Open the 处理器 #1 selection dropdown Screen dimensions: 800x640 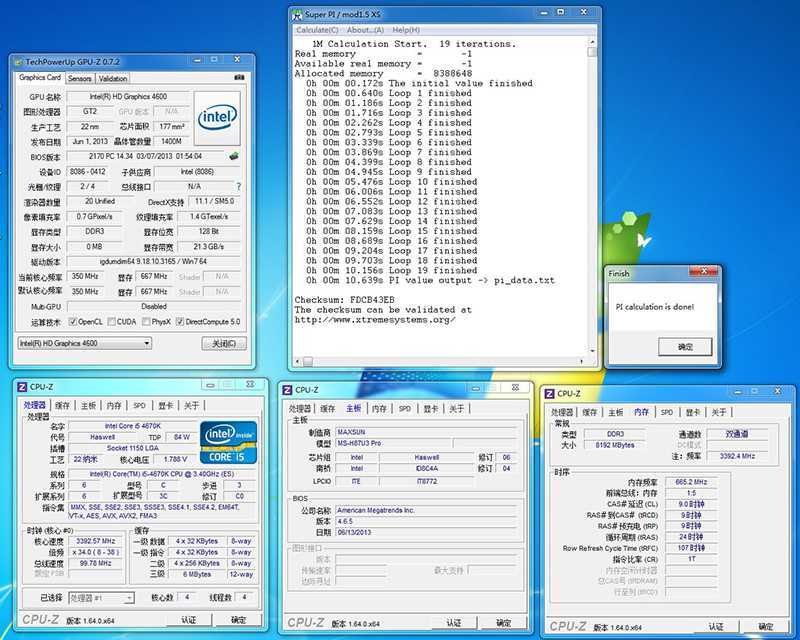pos(102,597)
